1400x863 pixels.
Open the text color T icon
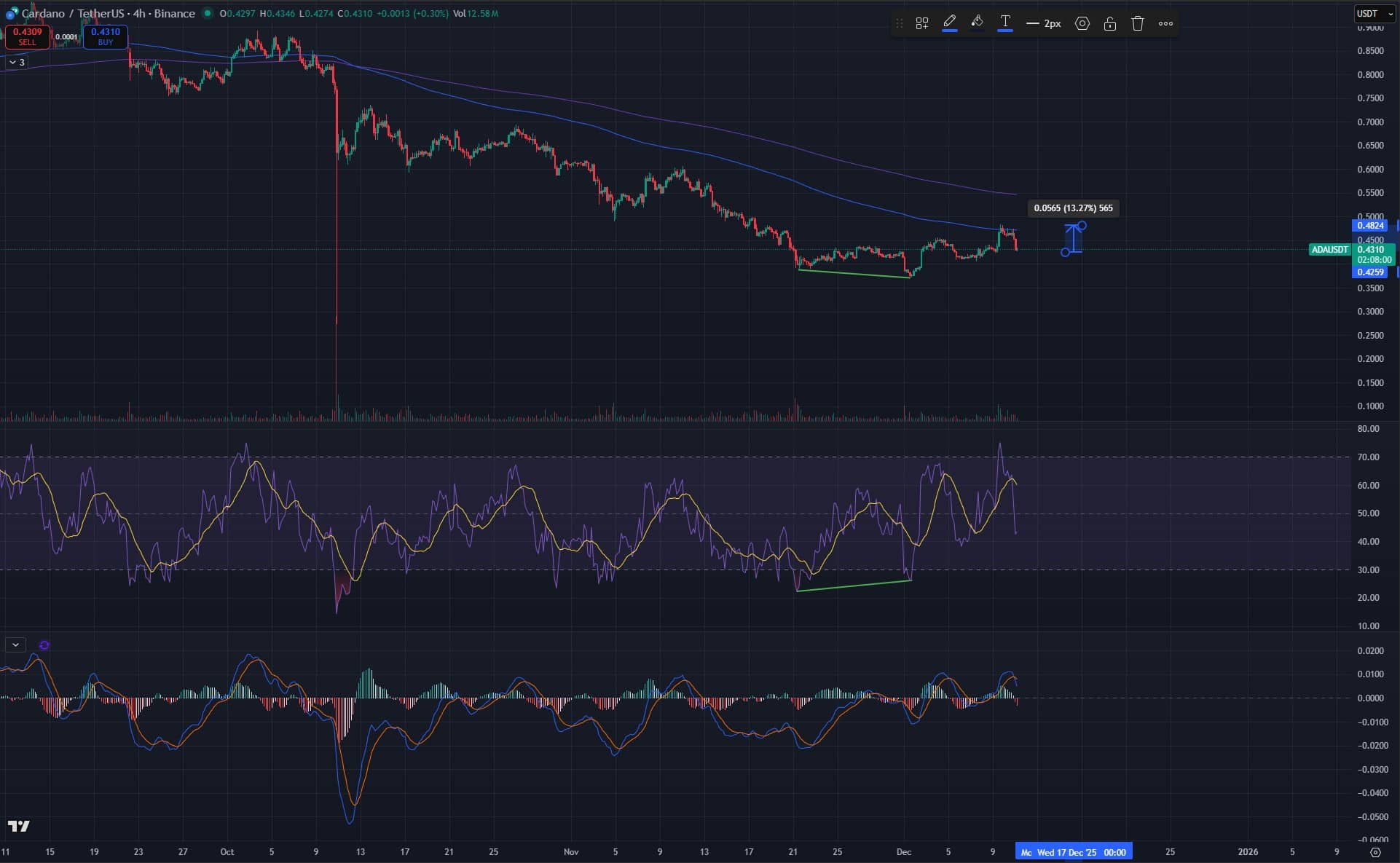pyautogui.click(x=1004, y=23)
